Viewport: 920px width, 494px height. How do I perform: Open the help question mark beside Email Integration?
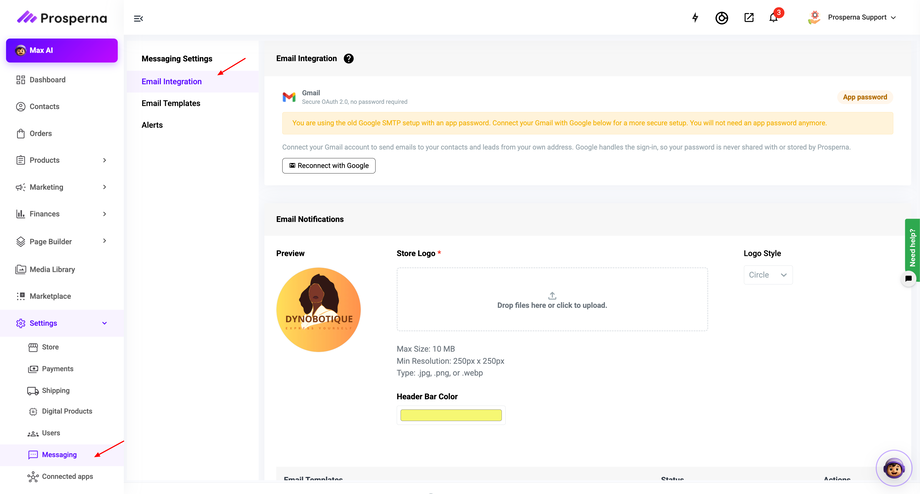pos(349,59)
